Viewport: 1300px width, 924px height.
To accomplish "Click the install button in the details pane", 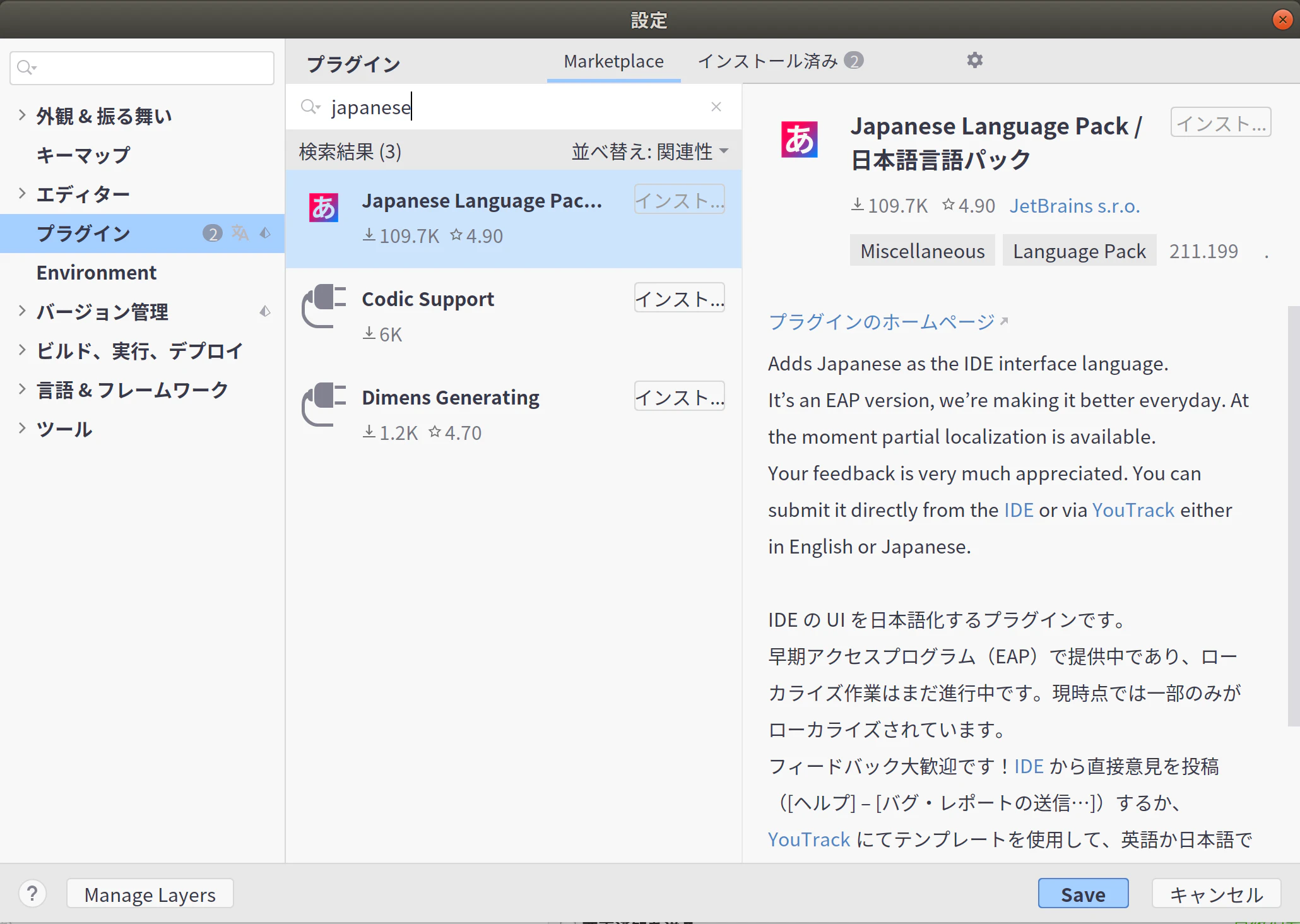I will pos(1220,122).
